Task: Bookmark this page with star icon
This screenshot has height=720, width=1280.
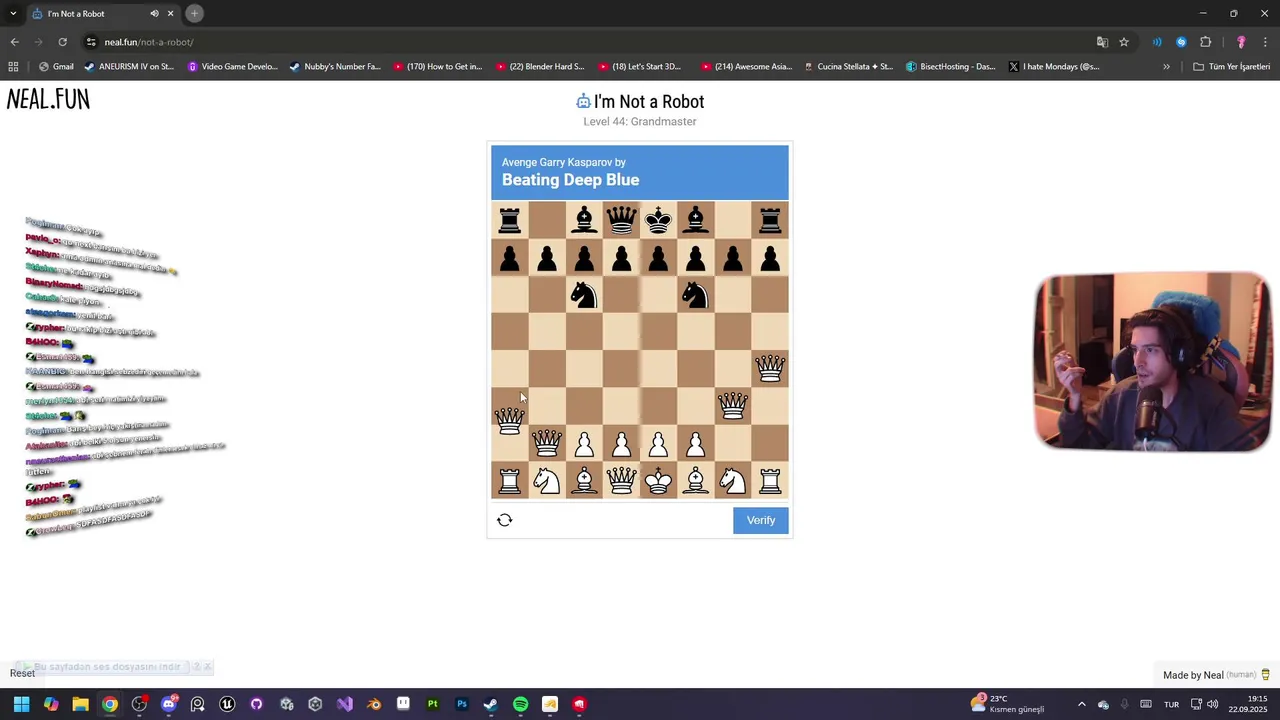Action: pos(1124,42)
